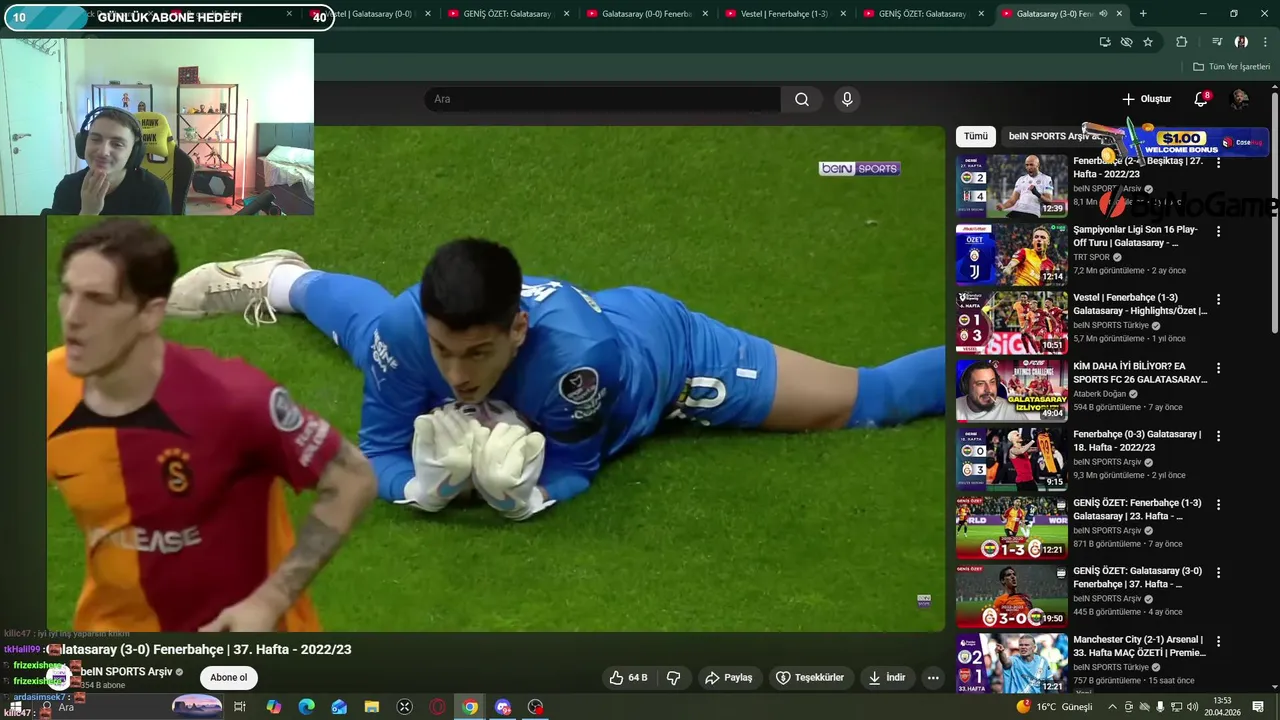
Task: Open options for Manchester City Arsenal video
Action: (x=1218, y=641)
